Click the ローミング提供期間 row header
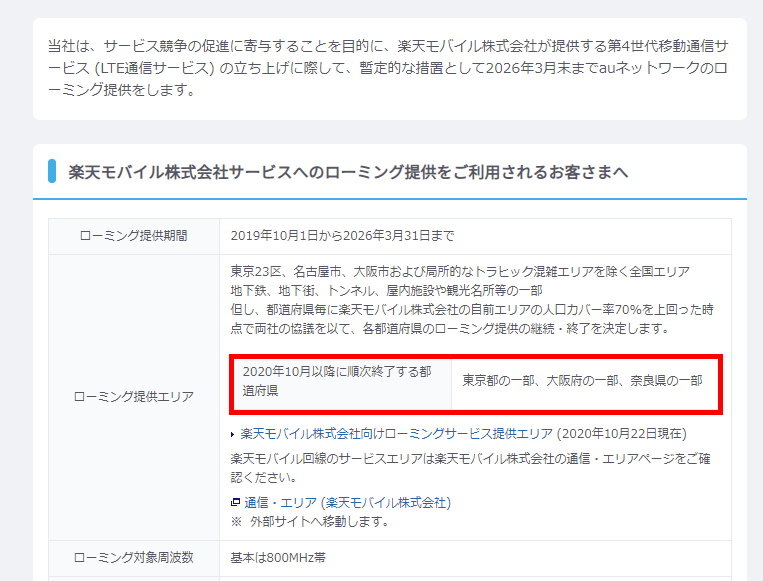The height and width of the screenshot is (581, 763). (134, 236)
